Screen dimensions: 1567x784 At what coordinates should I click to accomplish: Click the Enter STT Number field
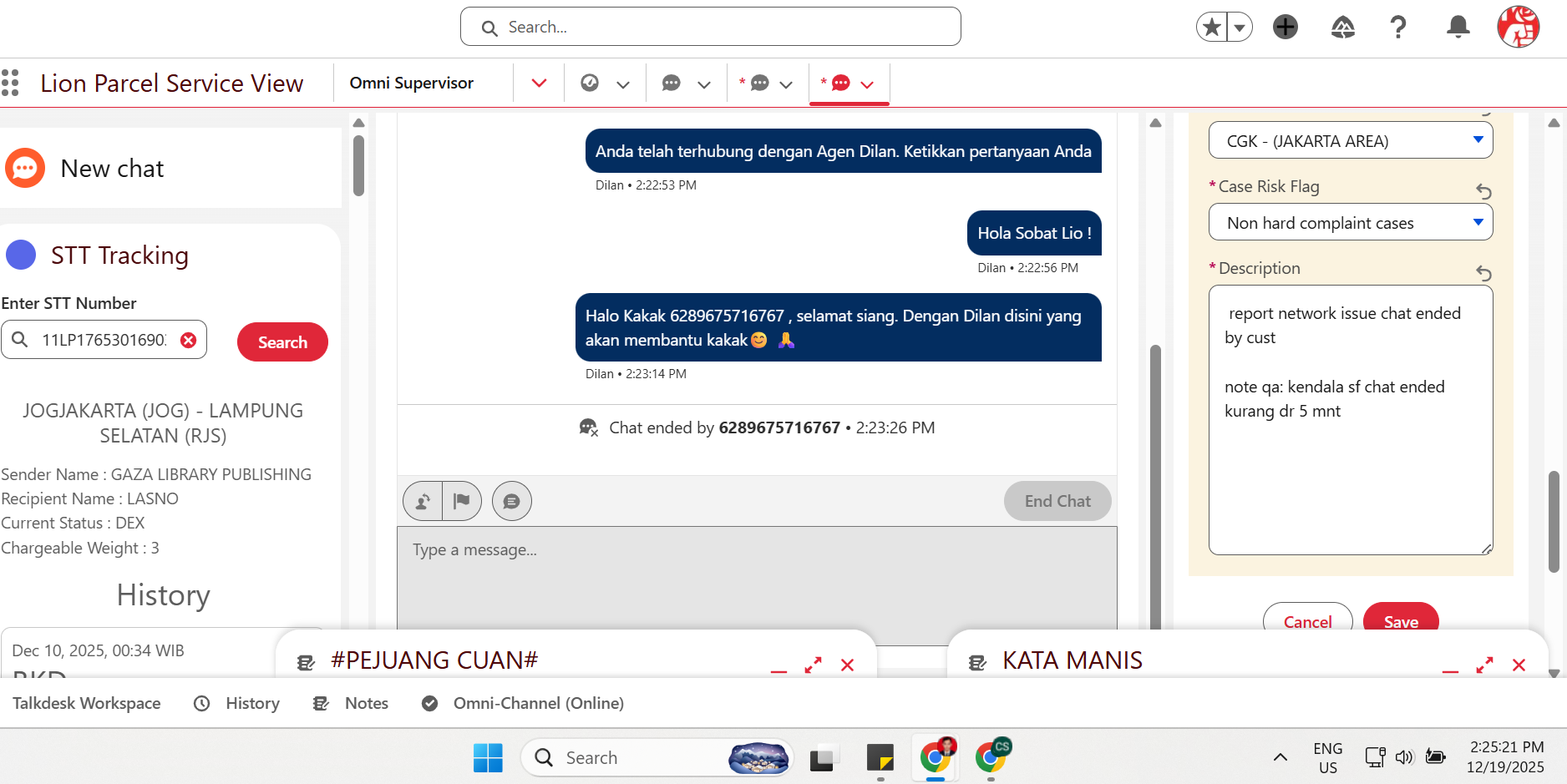pyautogui.click(x=104, y=340)
